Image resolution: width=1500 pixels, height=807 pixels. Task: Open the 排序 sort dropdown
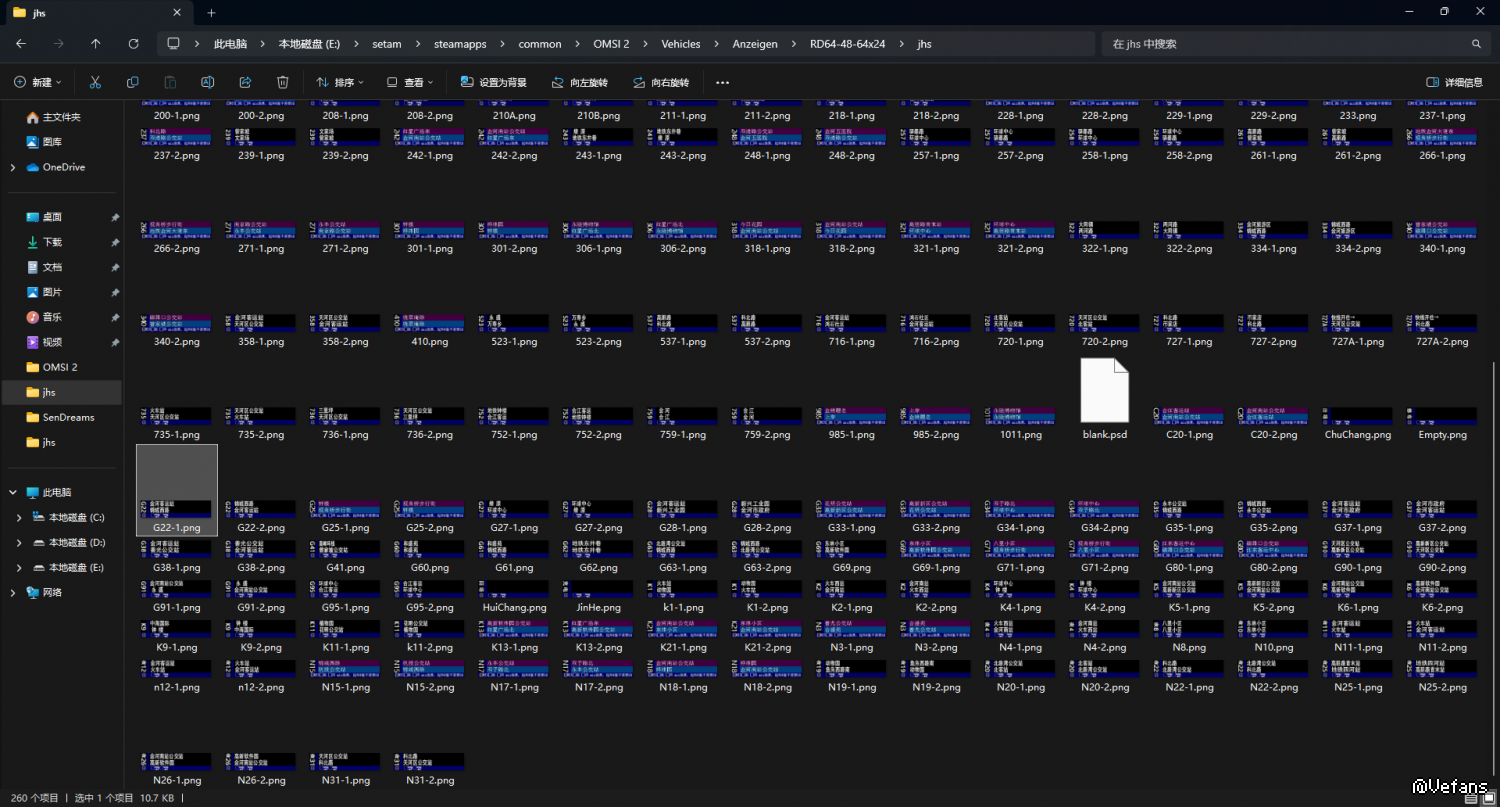340,82
